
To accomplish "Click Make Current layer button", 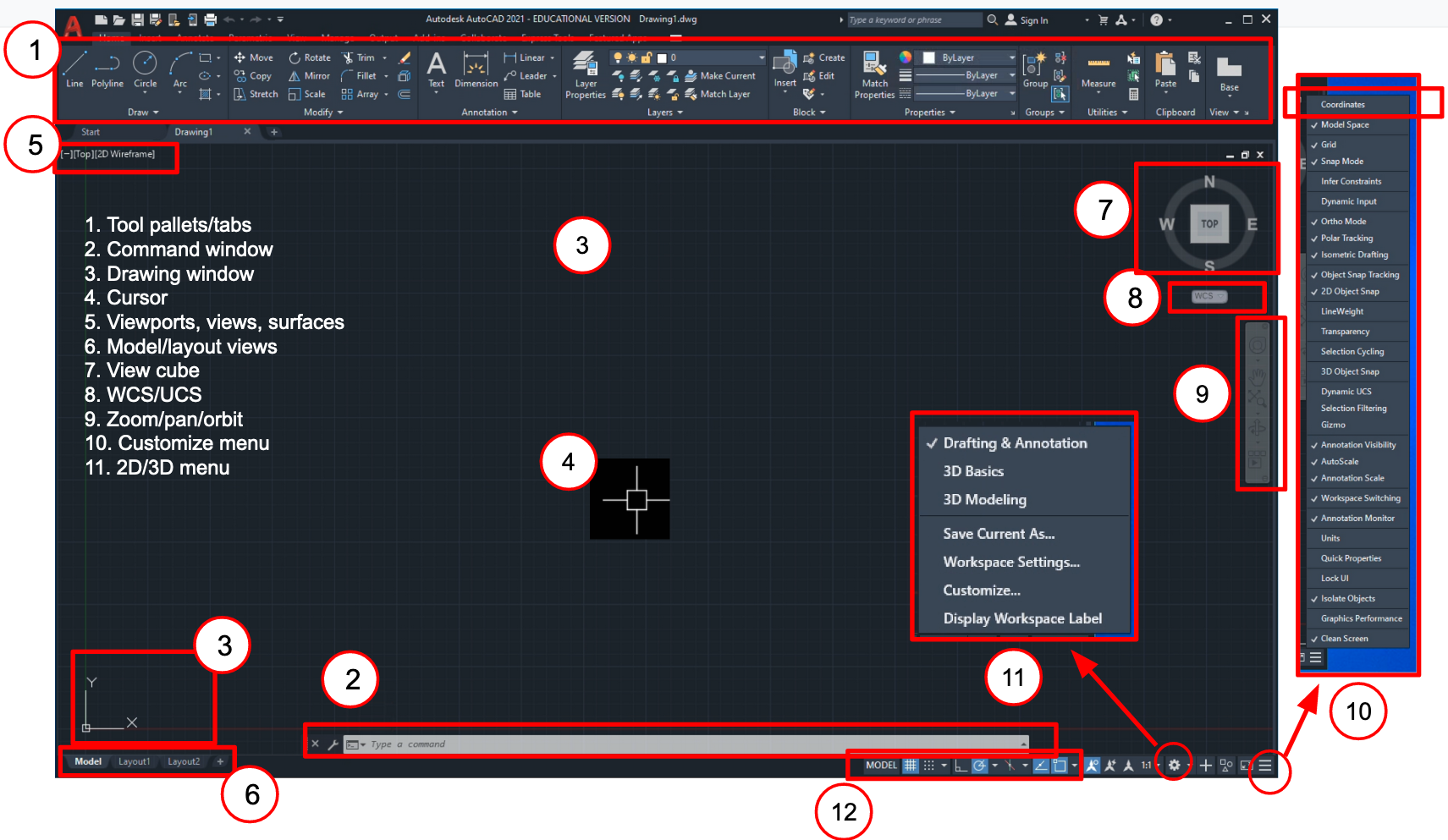I will point(719,76).
